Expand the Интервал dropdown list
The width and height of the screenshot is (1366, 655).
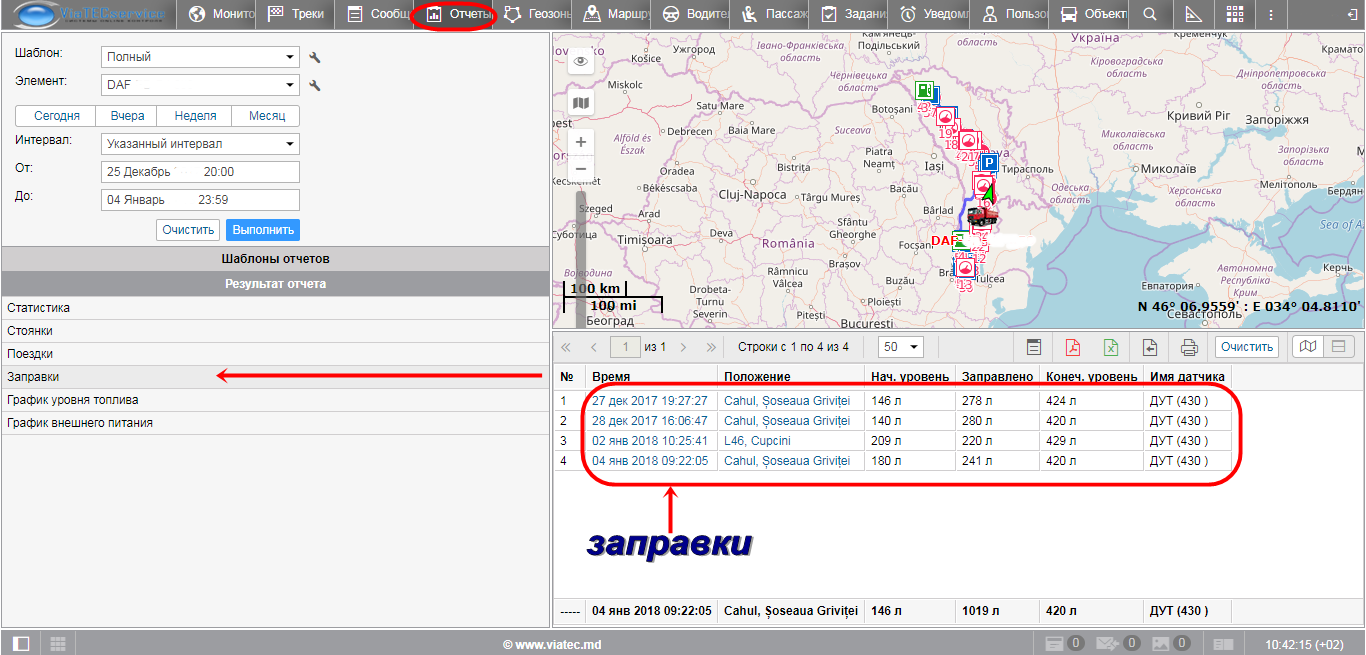tap(200, 144)
